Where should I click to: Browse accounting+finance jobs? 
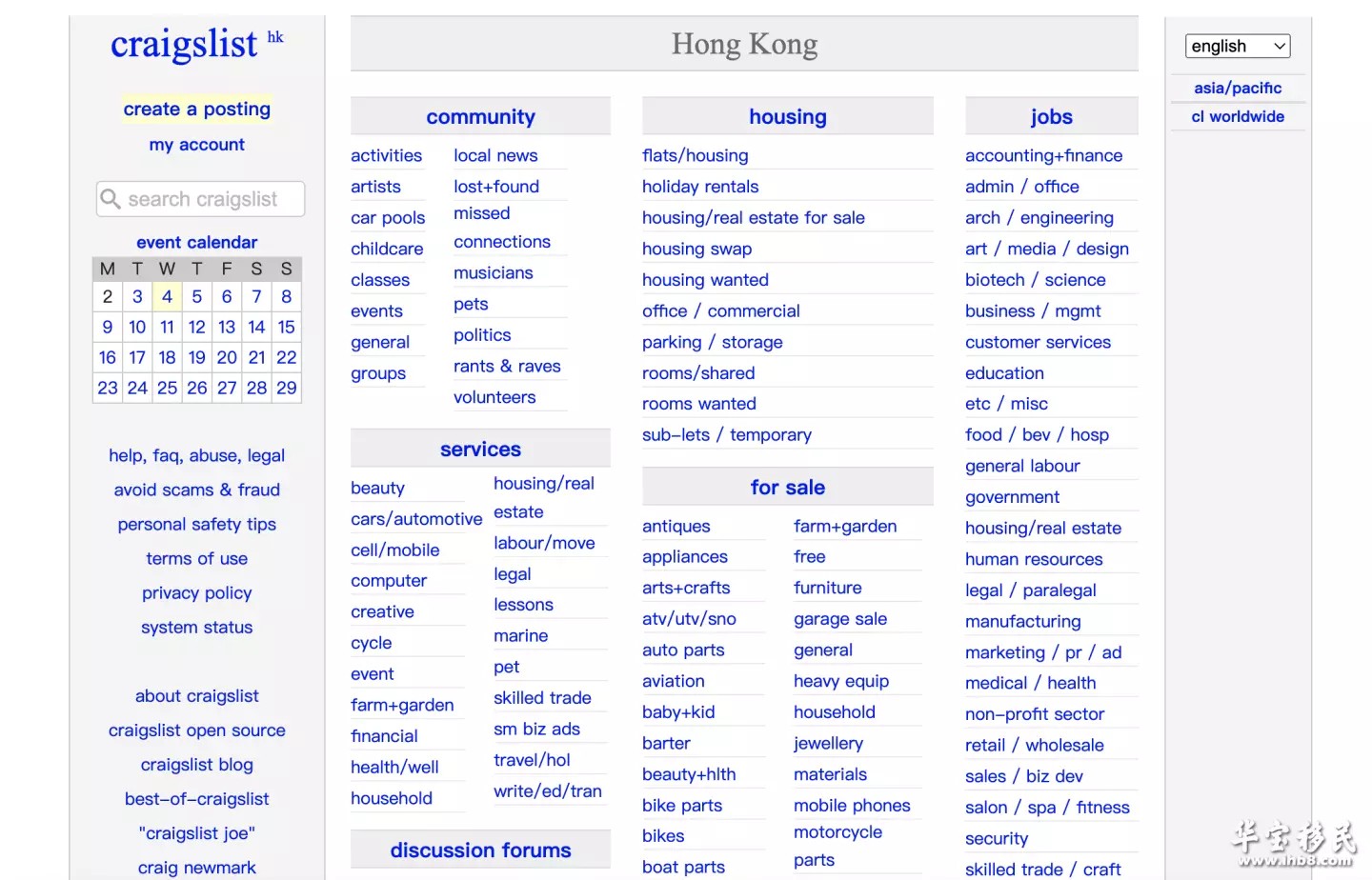pos(1044,155)
